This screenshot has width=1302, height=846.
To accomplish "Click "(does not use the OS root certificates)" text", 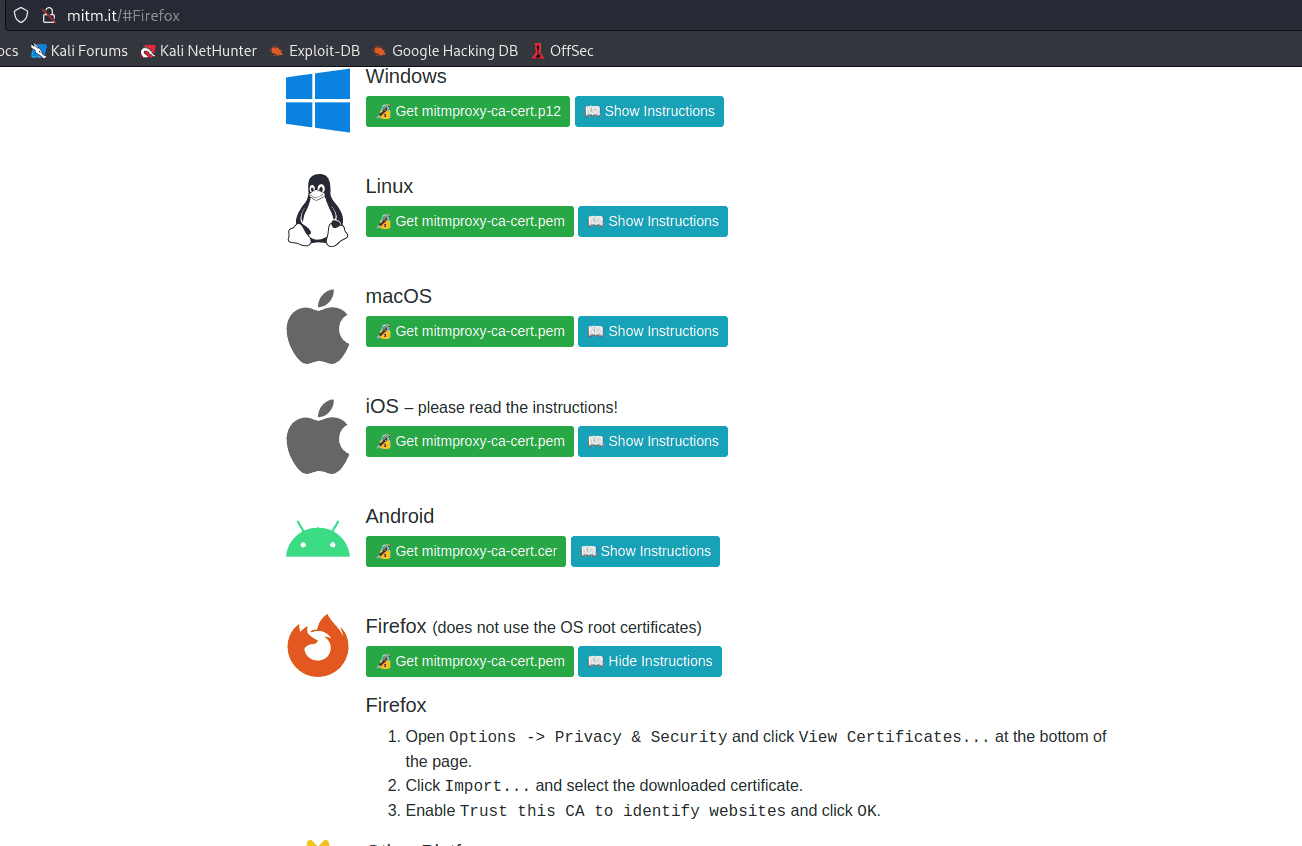I will [x=567, y=628].
